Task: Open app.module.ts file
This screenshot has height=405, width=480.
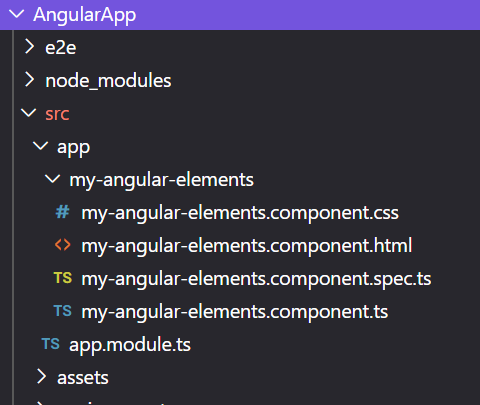Action: coord(130,345)
